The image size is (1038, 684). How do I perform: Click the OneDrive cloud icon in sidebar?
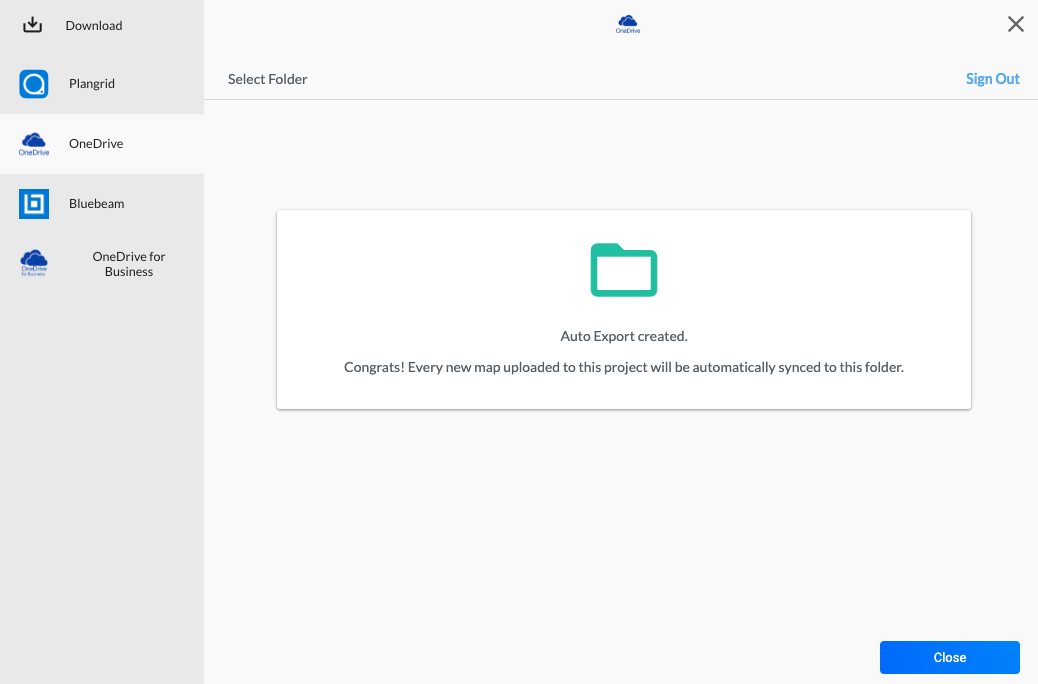(x=34, y=144)
